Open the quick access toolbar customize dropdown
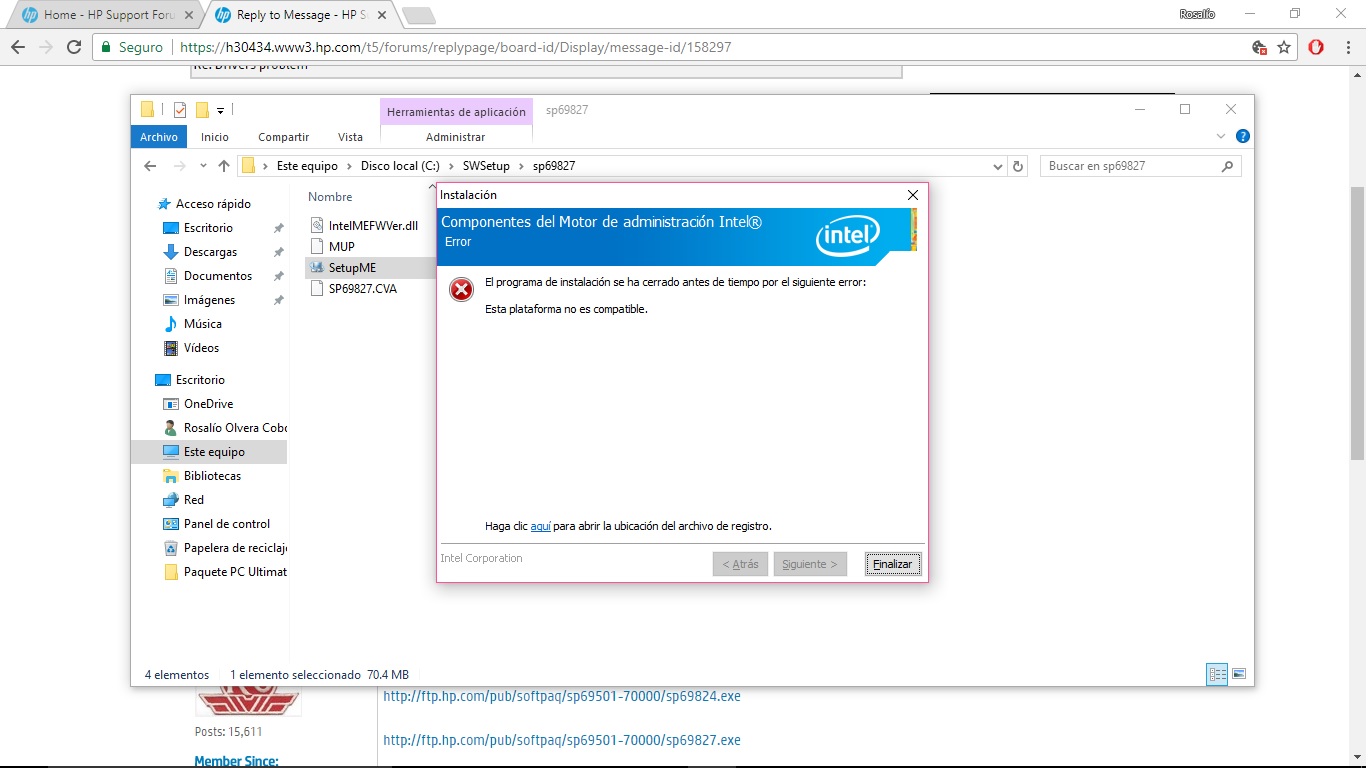The image size is (1368, 770). click(x=220, y=110)
